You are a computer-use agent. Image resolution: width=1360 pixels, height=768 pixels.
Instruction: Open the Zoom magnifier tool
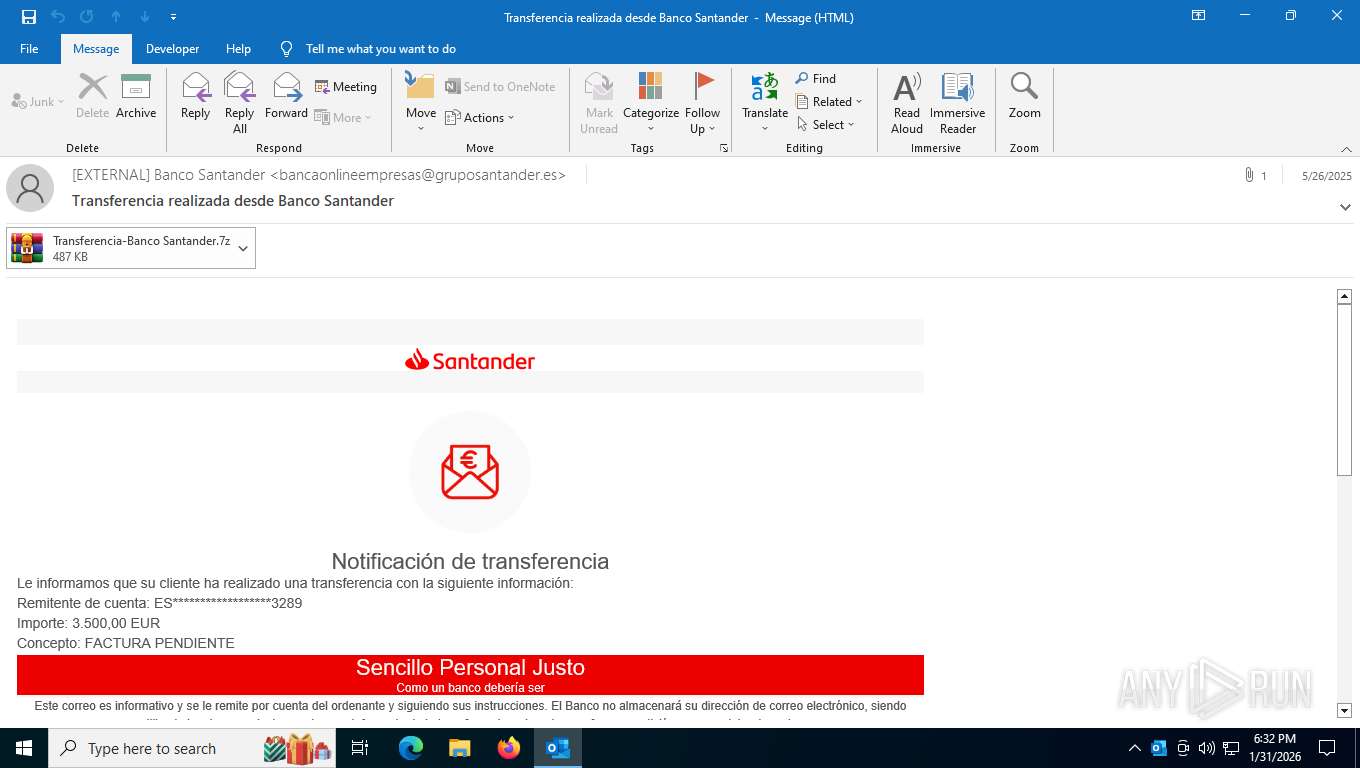(x=1025, y=98)
